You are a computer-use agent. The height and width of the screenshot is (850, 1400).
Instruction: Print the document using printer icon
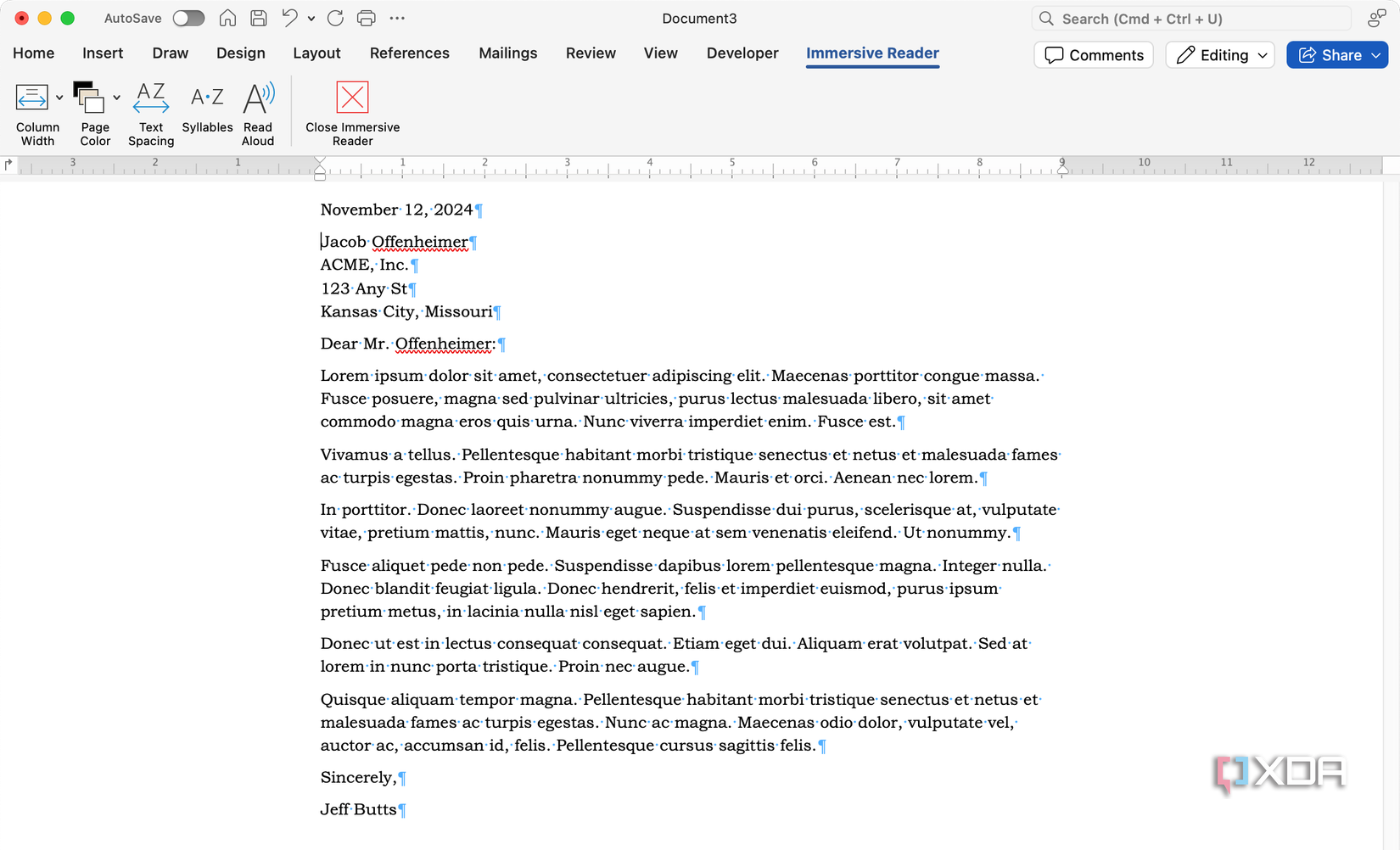(367, 18)
